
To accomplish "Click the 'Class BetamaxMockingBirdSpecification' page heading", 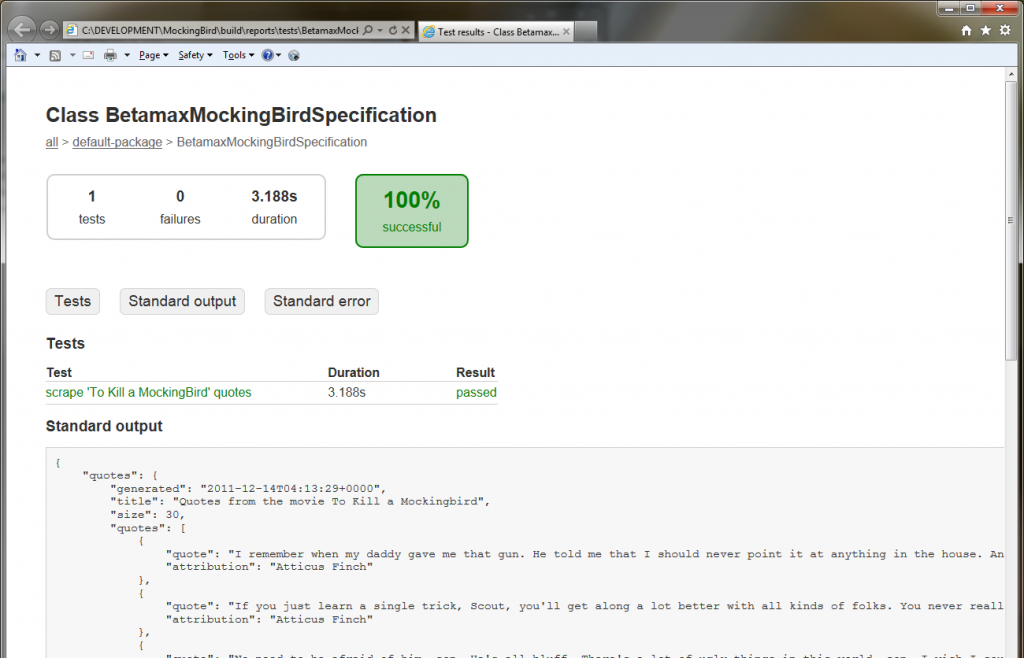I will [241, 115].
